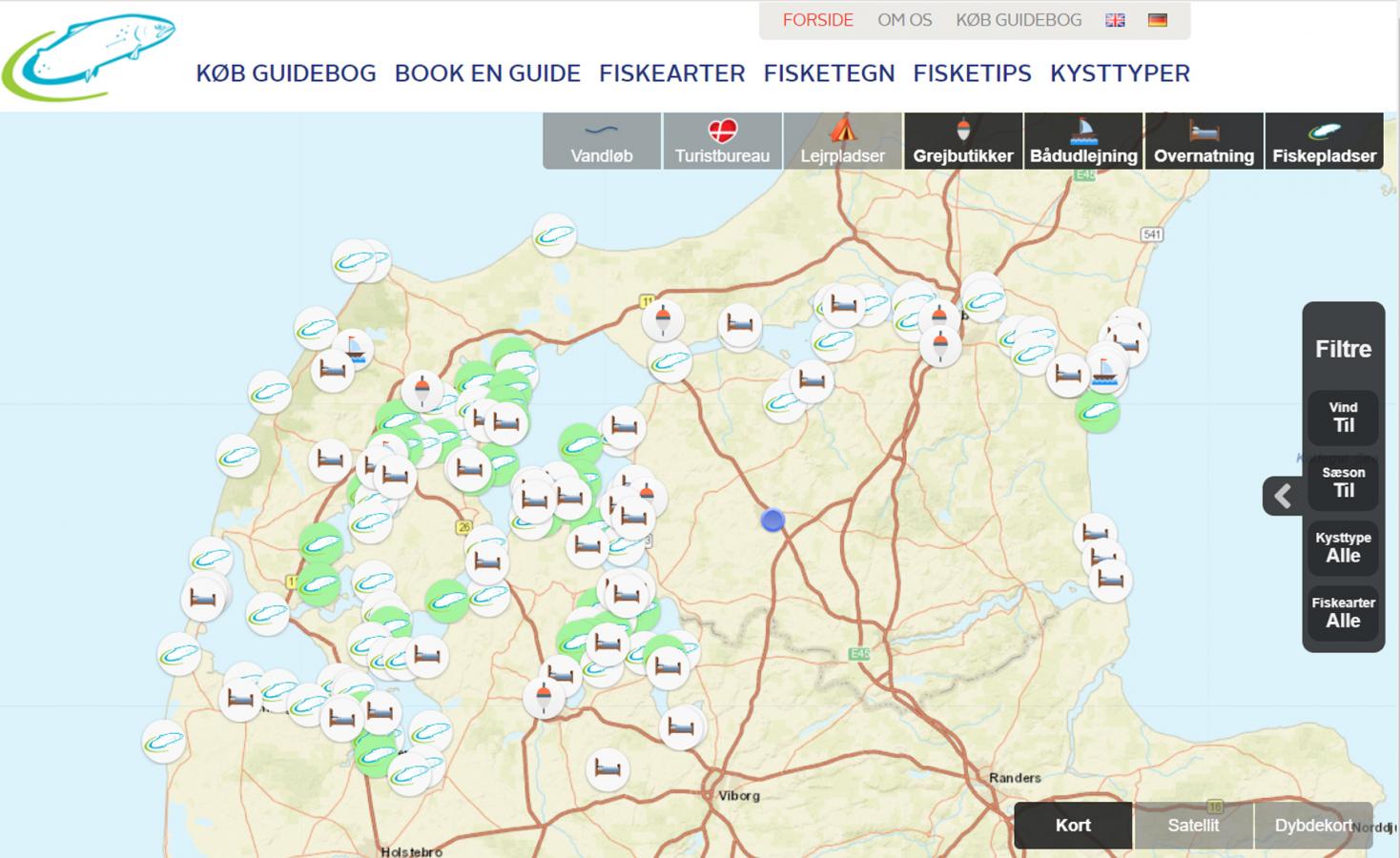Open KØB GUIDEBOG in the top bar
Image resolution: width=1400 pixels, height=858 pixels.
tap(1019, 20)
